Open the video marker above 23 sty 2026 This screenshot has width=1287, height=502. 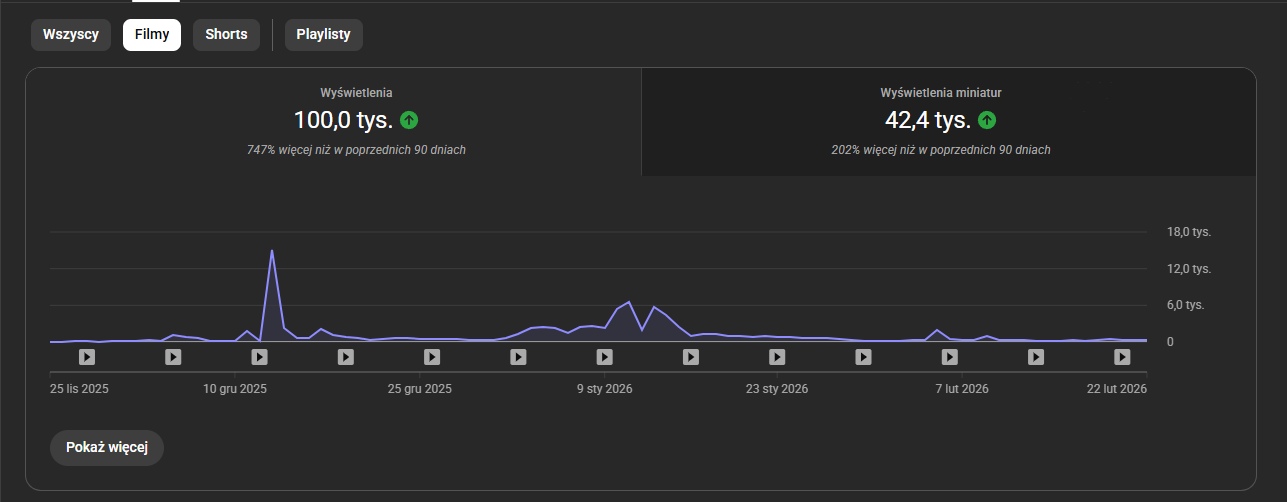(x=777, y=356)
